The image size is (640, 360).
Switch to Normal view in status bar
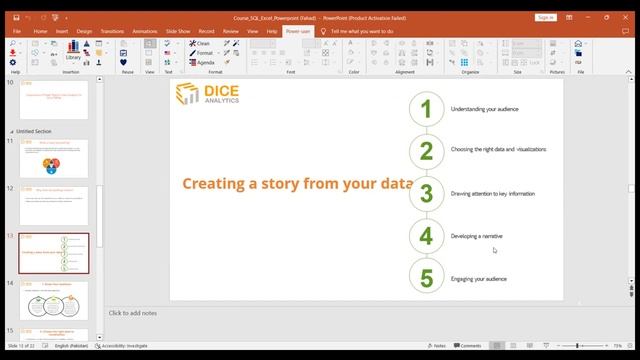[x=497, y=346]
